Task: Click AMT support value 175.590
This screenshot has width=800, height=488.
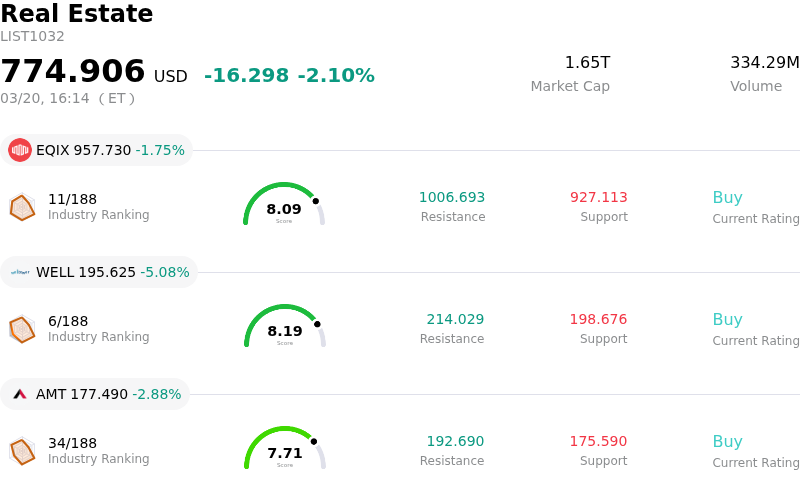Action: (x=598, y=442)
